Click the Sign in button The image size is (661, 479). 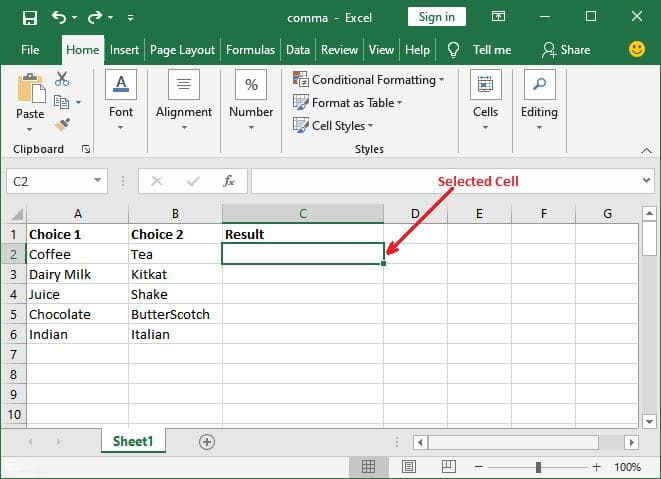coord(437,17)
